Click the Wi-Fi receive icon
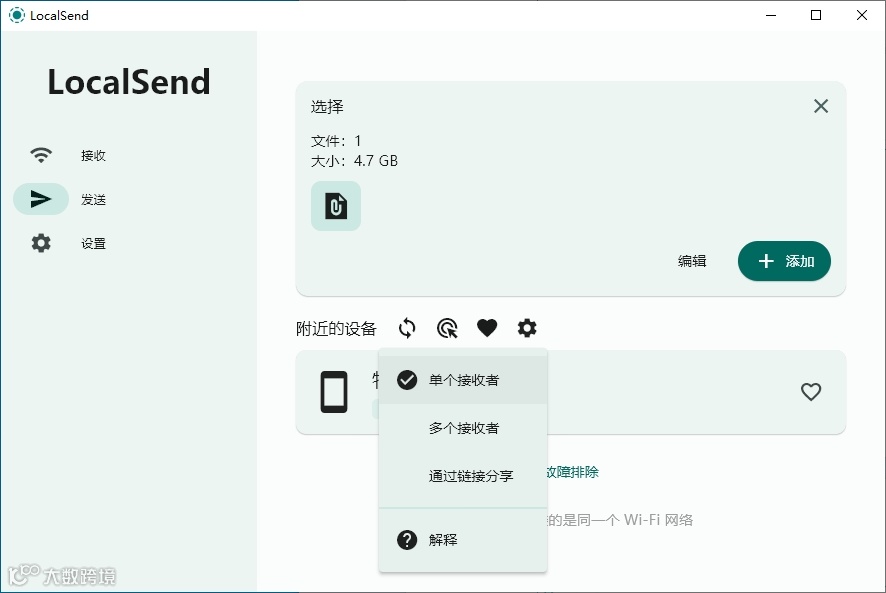 (41, 155)
